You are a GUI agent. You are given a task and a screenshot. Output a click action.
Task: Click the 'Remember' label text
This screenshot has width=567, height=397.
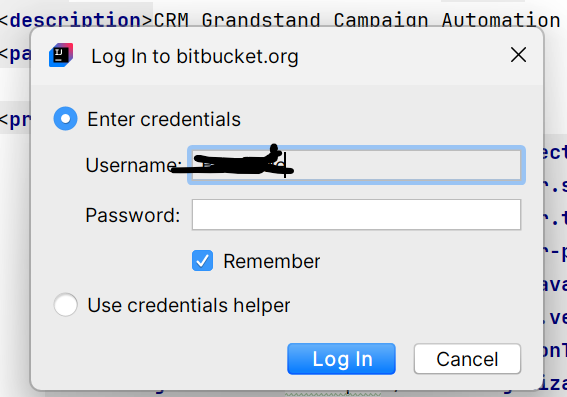[x=272, y=261]
